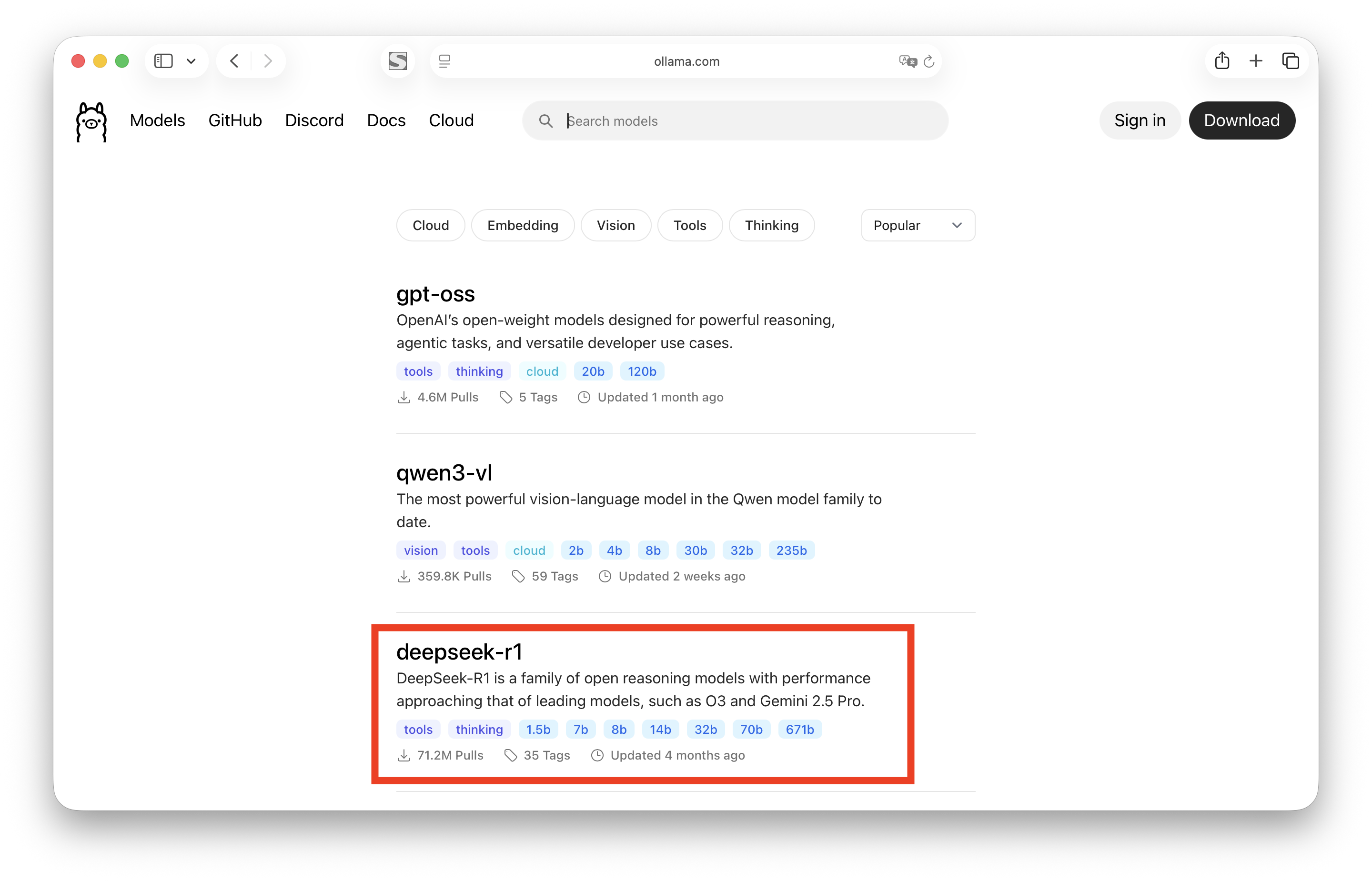Expand sidebar options chevron dropdown
The image size is (1372, 881).
[191, 60]
